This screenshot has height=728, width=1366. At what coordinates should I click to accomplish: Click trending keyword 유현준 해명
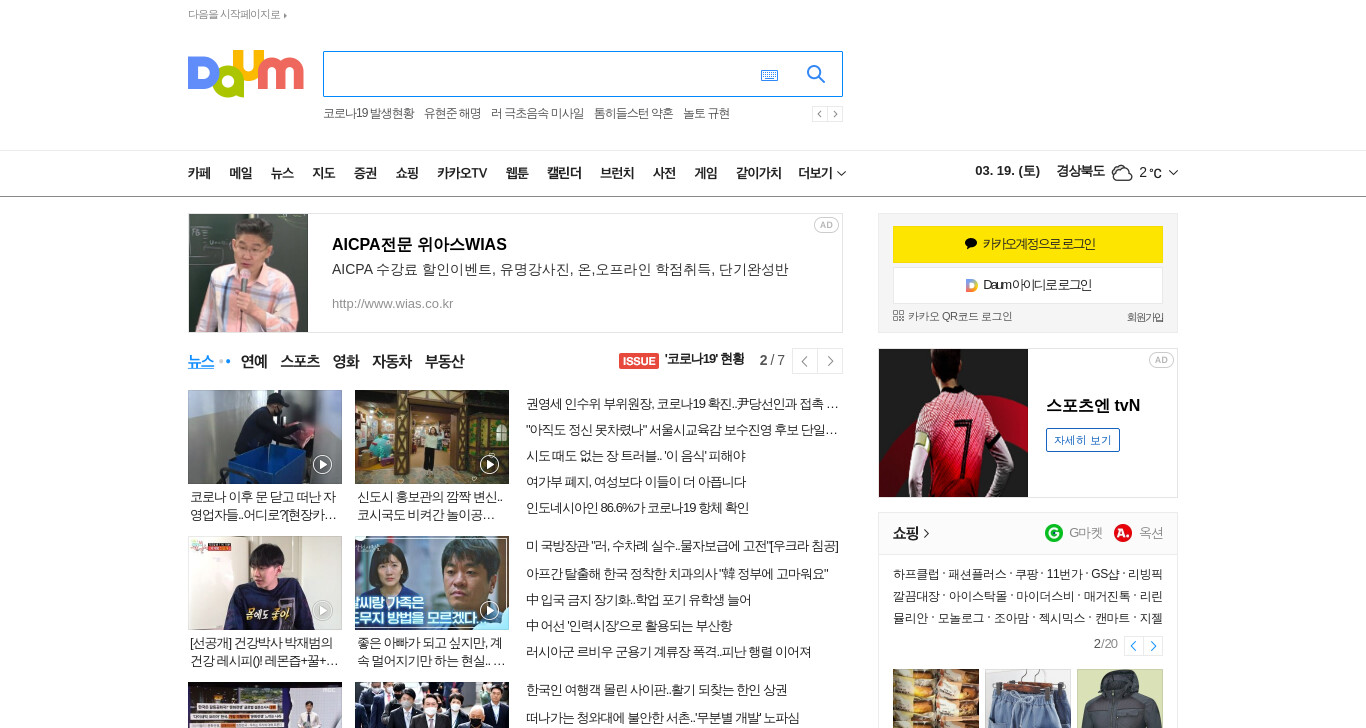click(x=452, y=114)
